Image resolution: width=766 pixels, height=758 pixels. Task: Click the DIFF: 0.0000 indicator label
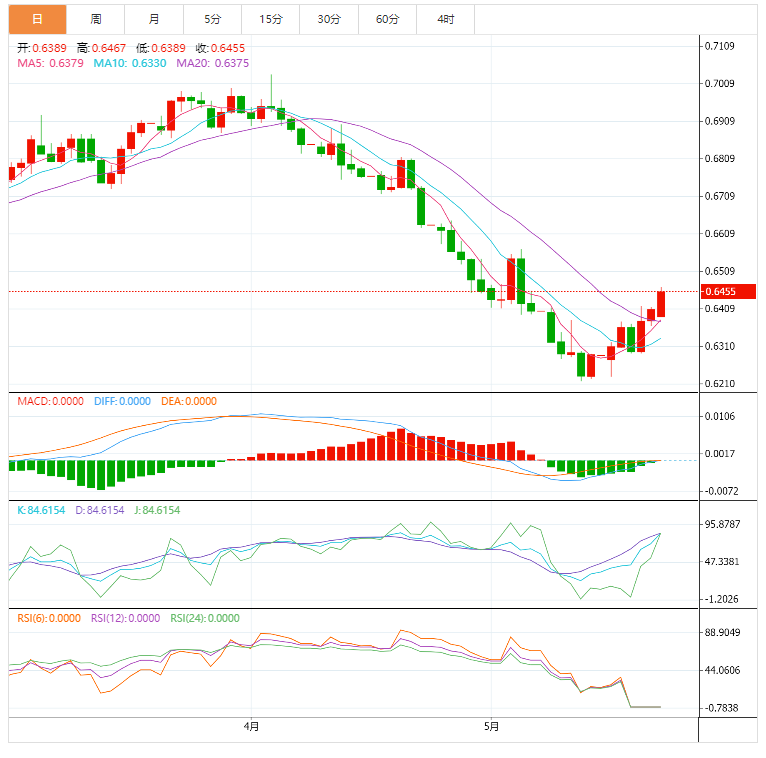click(122, 401)
